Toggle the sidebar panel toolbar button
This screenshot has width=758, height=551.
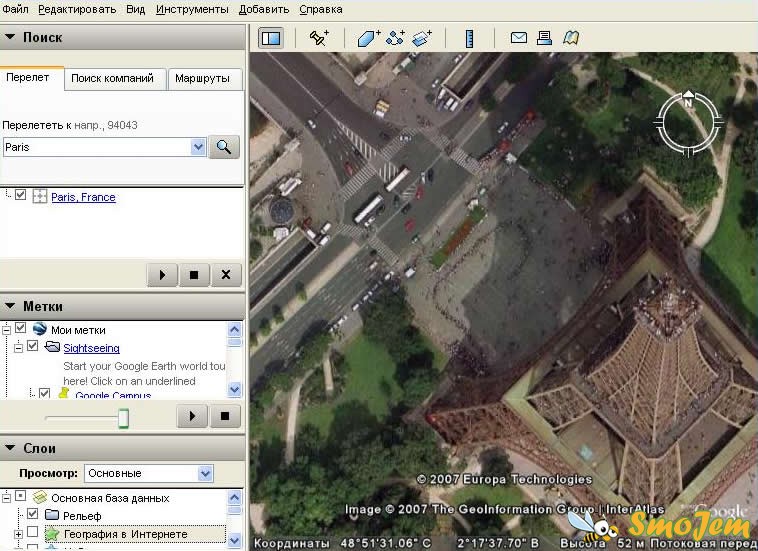coord(271,38)
